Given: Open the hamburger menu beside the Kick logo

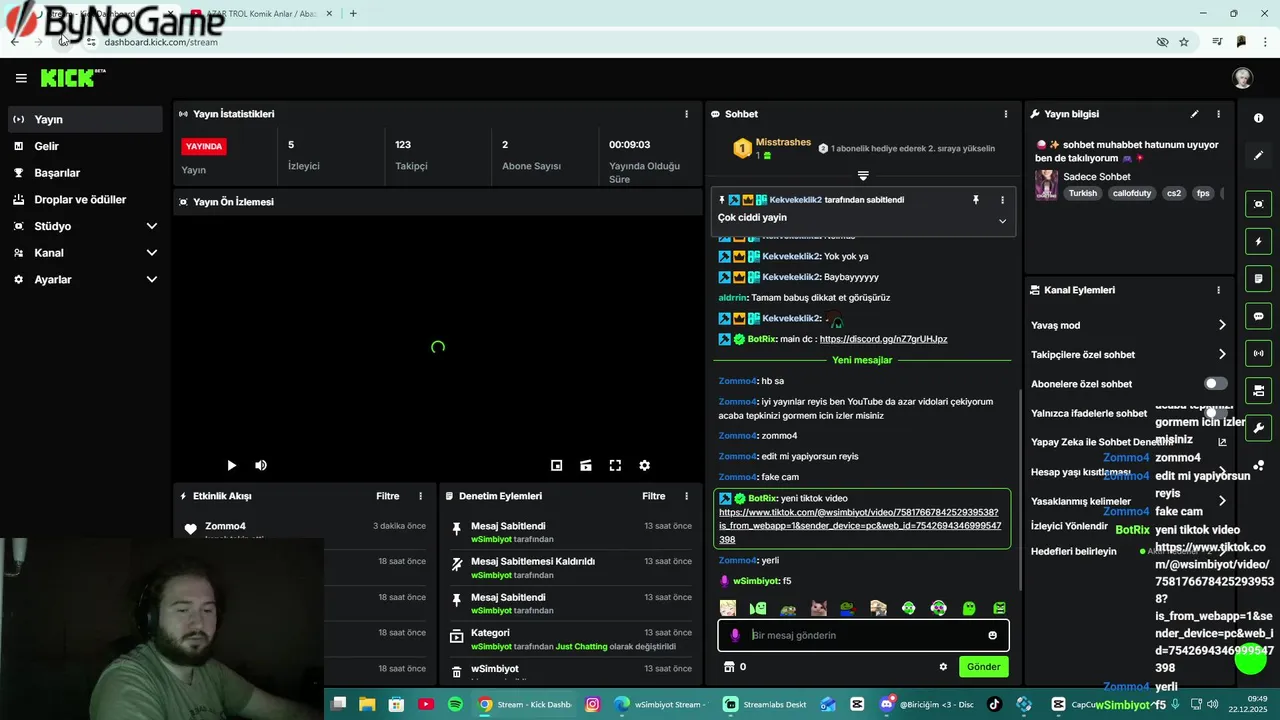Looking at the screenshot, I should click(21, 78).
